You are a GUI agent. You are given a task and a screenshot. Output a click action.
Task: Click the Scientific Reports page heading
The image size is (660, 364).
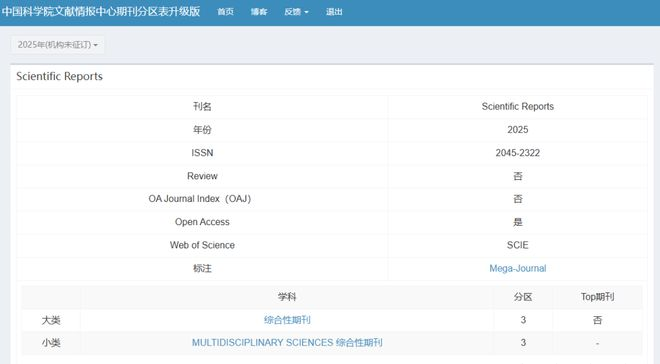click(x=59, y=76)
